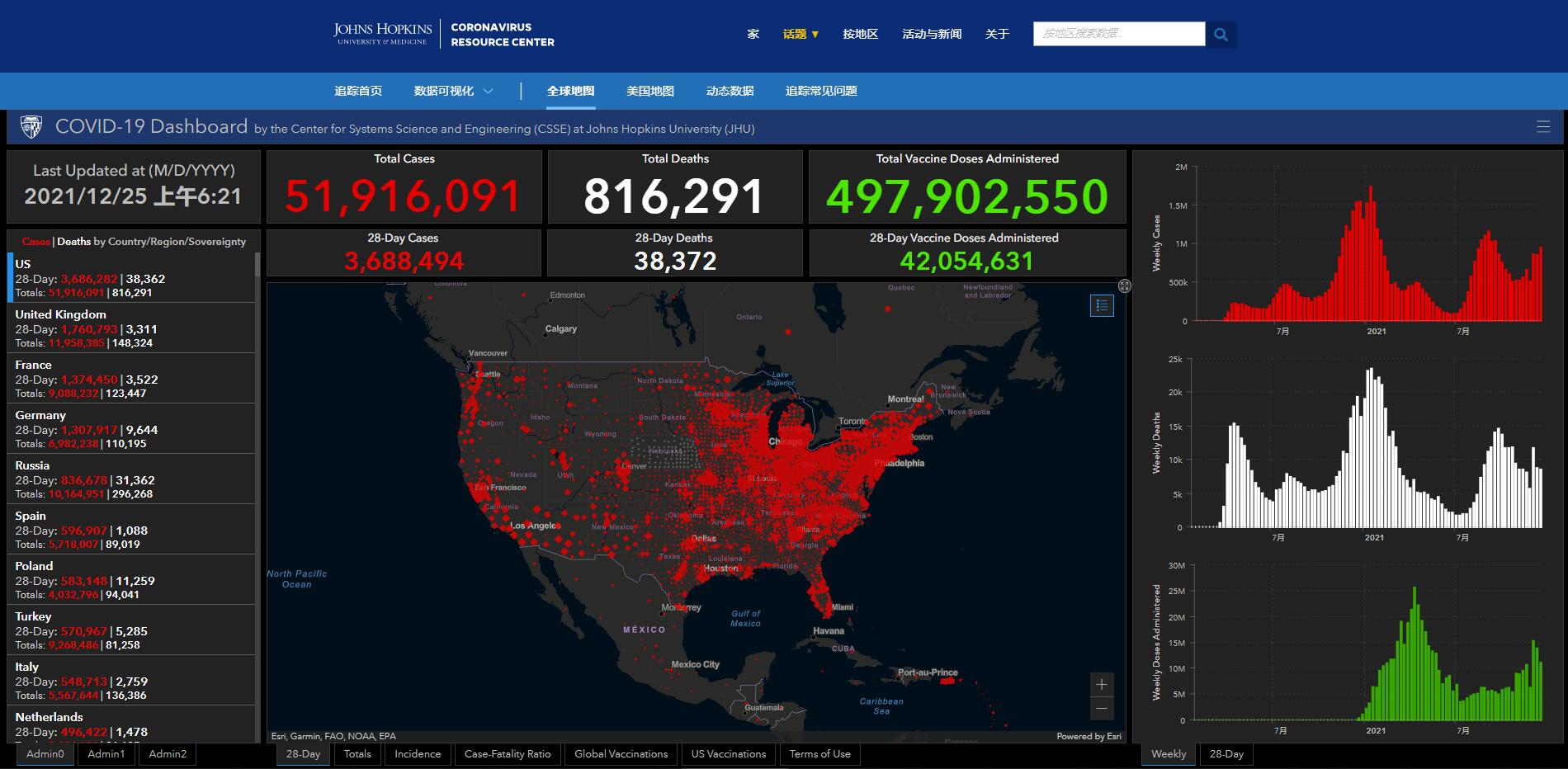1568x769 pixels.
Task: Click the Johns Hopkins Coronavirus Resource Center logo
Action: tap(444, 35)
